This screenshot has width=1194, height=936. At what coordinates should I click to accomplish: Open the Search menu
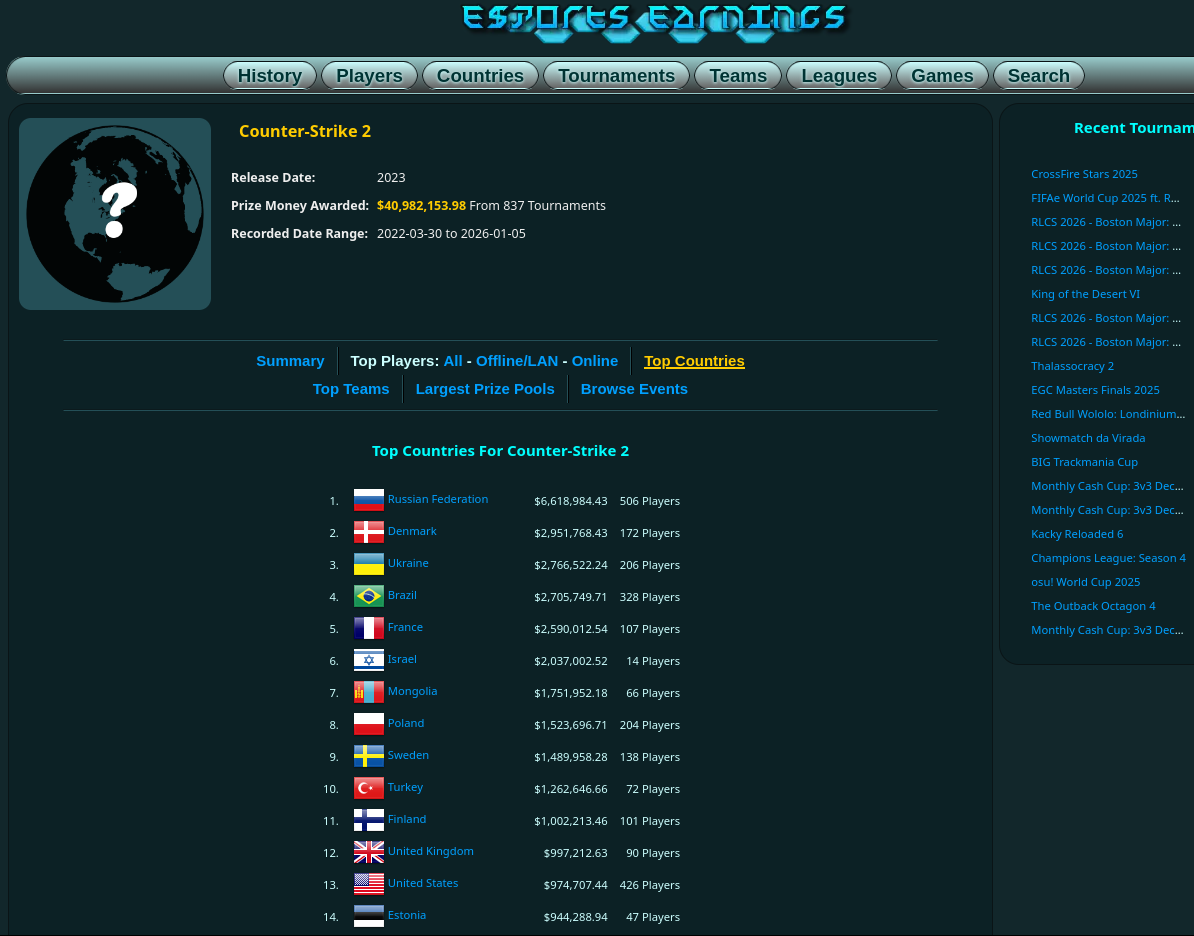tap(1039, 75)
